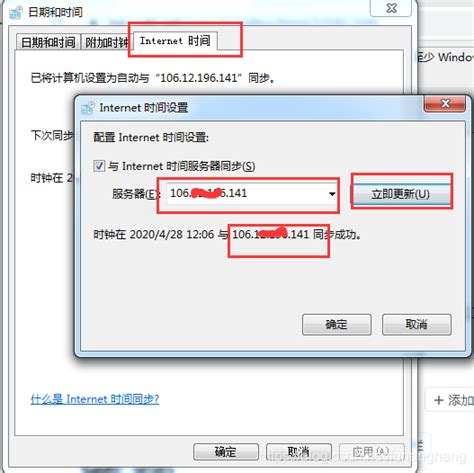Click the Internet 时间设置 dialog title icon

pyautogui.click(x=88, y=108)
